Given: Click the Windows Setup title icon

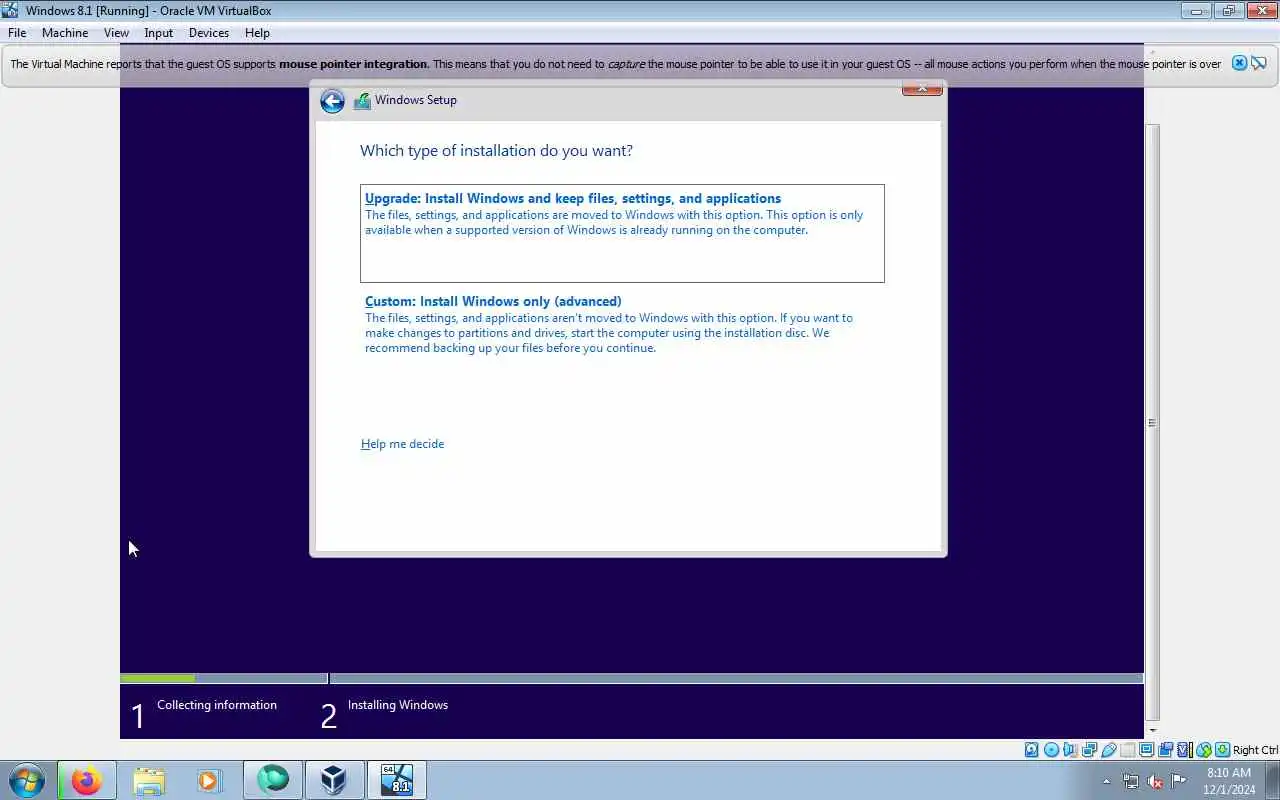Looking at the screenshot, I should pos(362,101).
